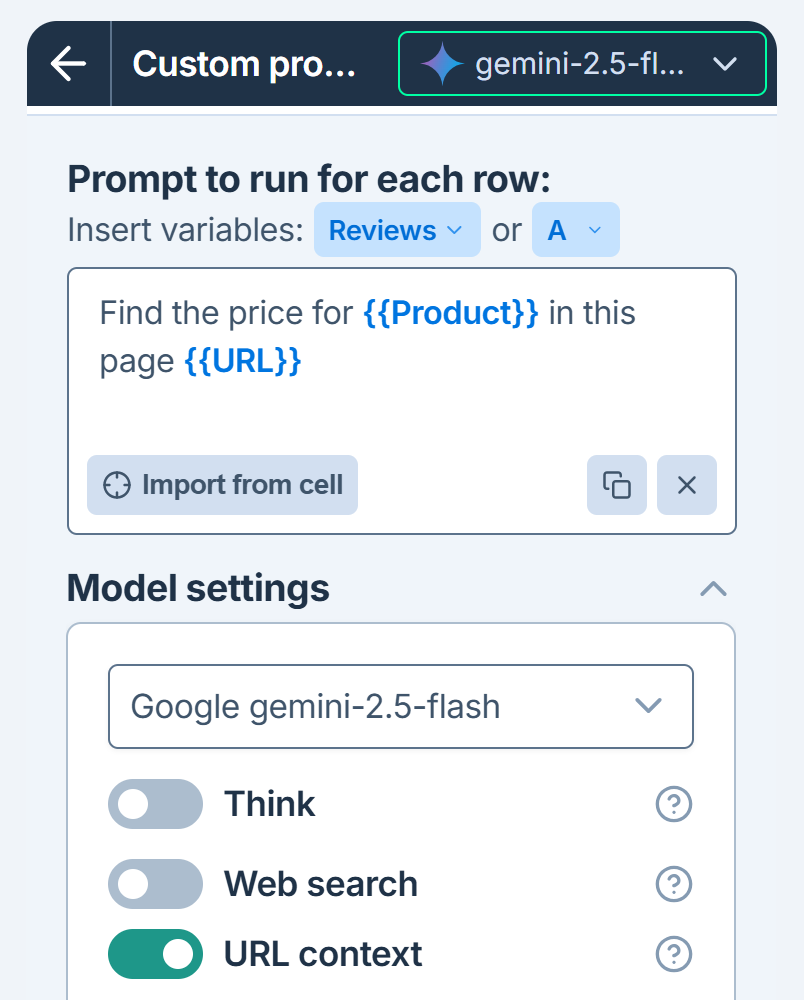The image size is (804, 1000).
Task: Open help icon next to URL context
Action: tap(674, 953)
